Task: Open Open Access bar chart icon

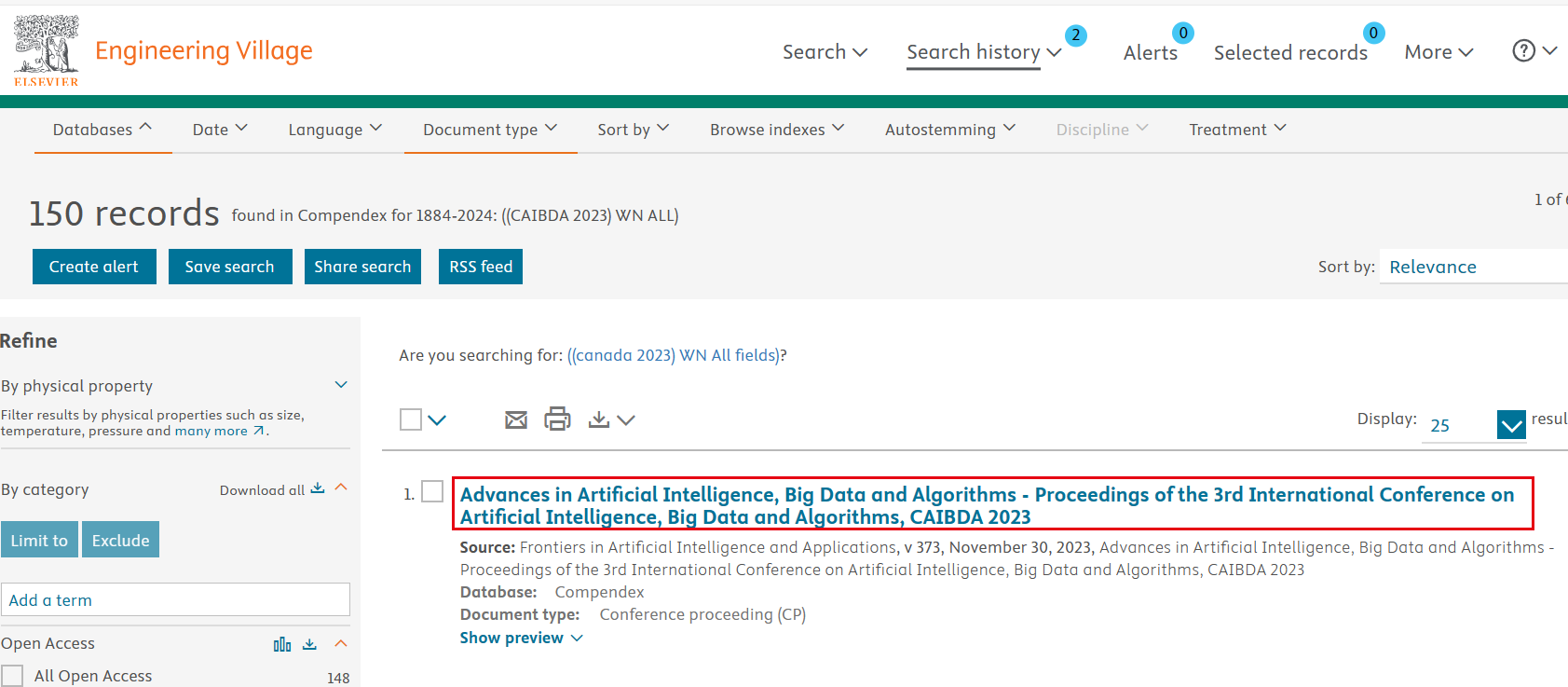Action: (282, 644)
